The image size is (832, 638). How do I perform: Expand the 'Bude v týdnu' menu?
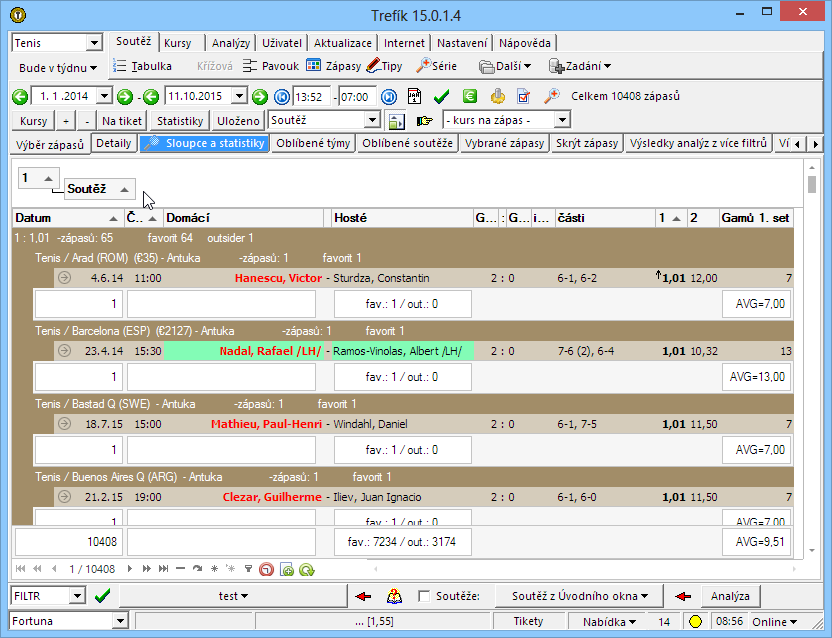[58, 67]
